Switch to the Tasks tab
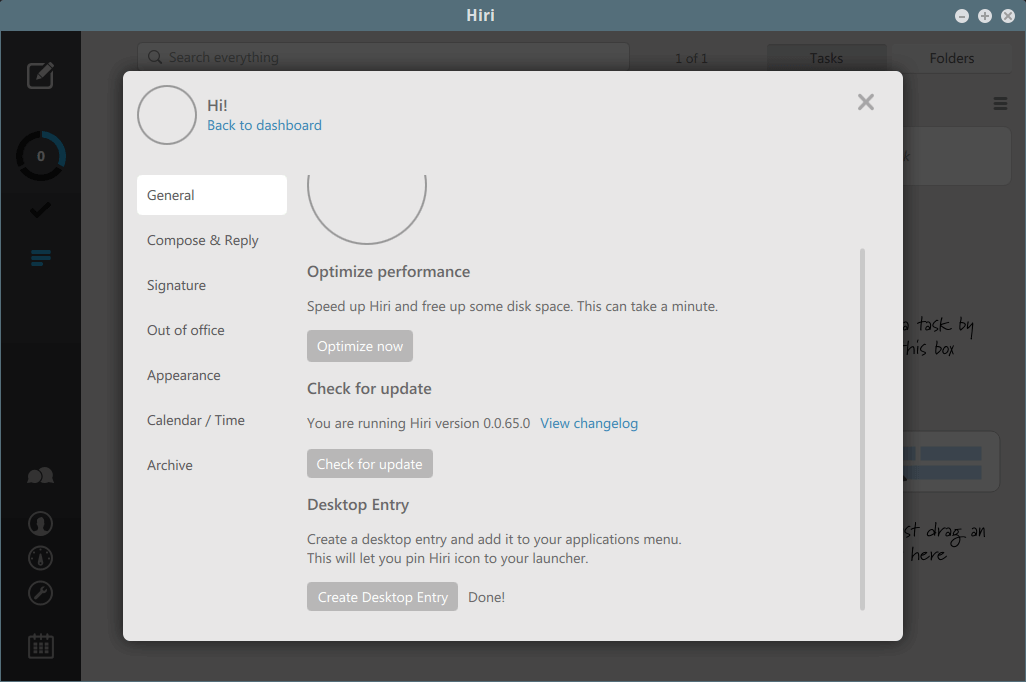Image resolution: width=1026 pixels, height=682 pixels. pyautogui.click(x=826, y=58)
